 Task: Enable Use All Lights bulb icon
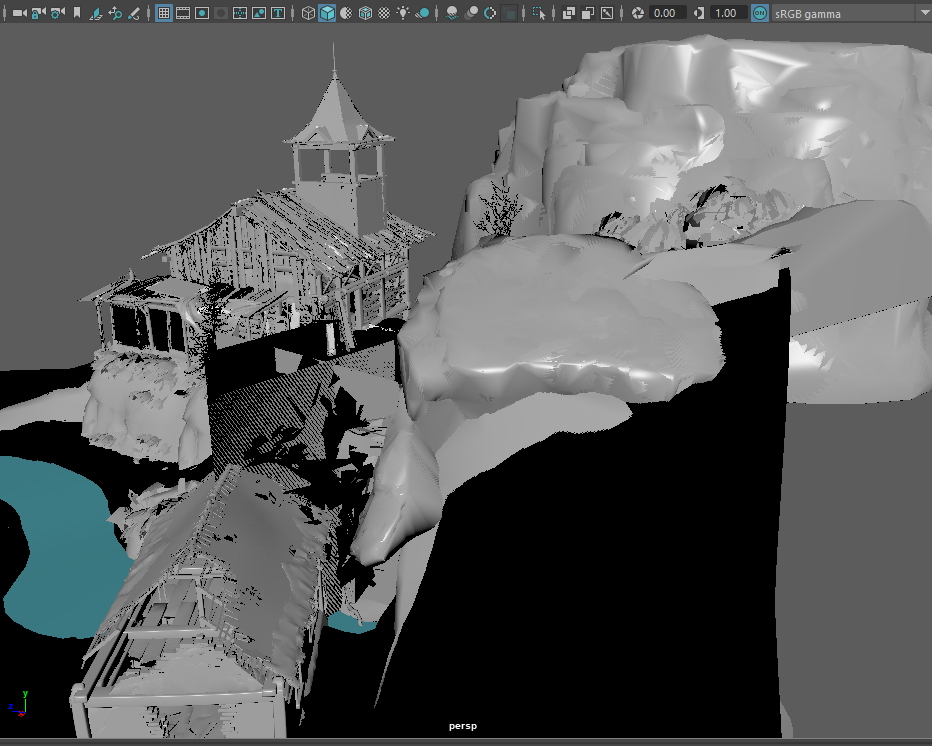tap(404, 13)
